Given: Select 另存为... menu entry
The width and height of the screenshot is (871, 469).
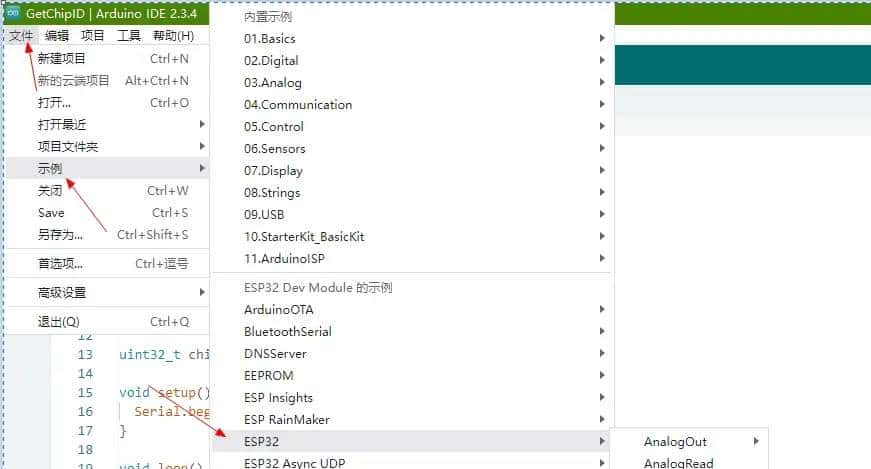Looking at the screenshot, I should click(108, 234).
